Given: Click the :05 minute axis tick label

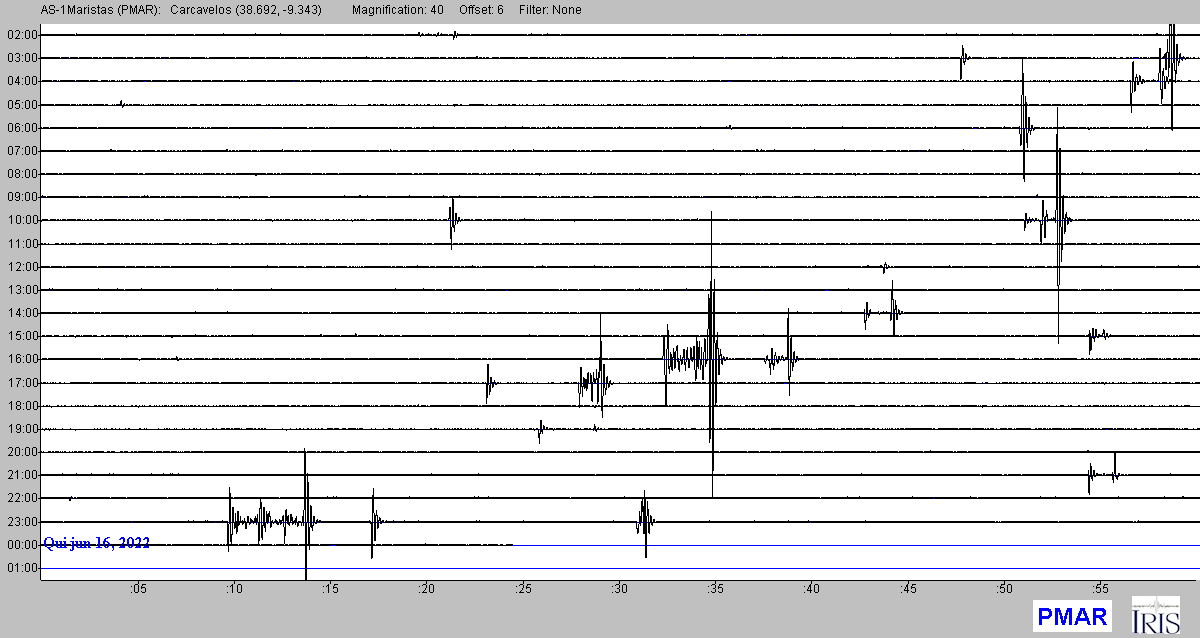Looking at the screenshot, I should (x=137, y=588).
